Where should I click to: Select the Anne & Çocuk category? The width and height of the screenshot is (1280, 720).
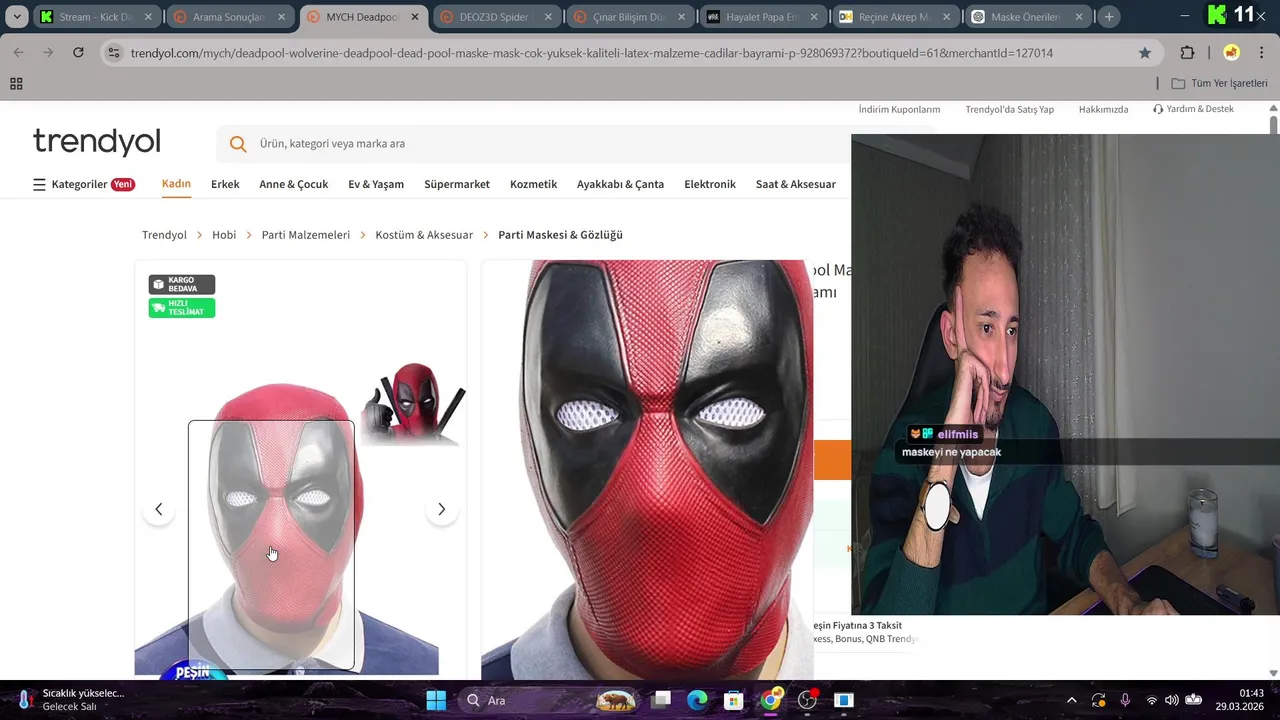point(293,184)
